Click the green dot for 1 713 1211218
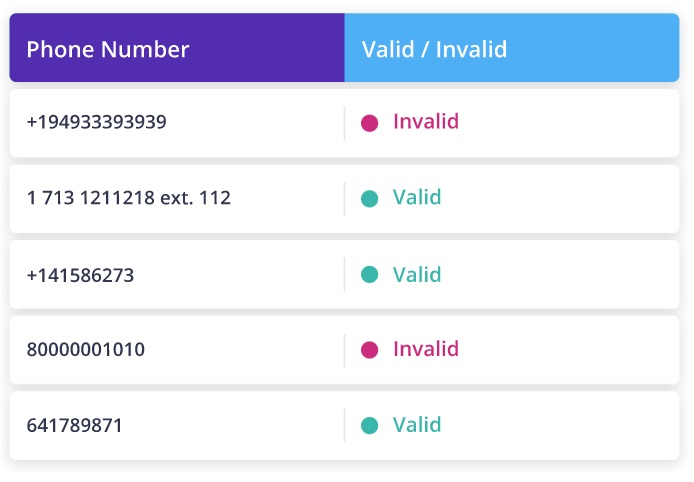This screenshot has width=694, height=482. [369, 198]
